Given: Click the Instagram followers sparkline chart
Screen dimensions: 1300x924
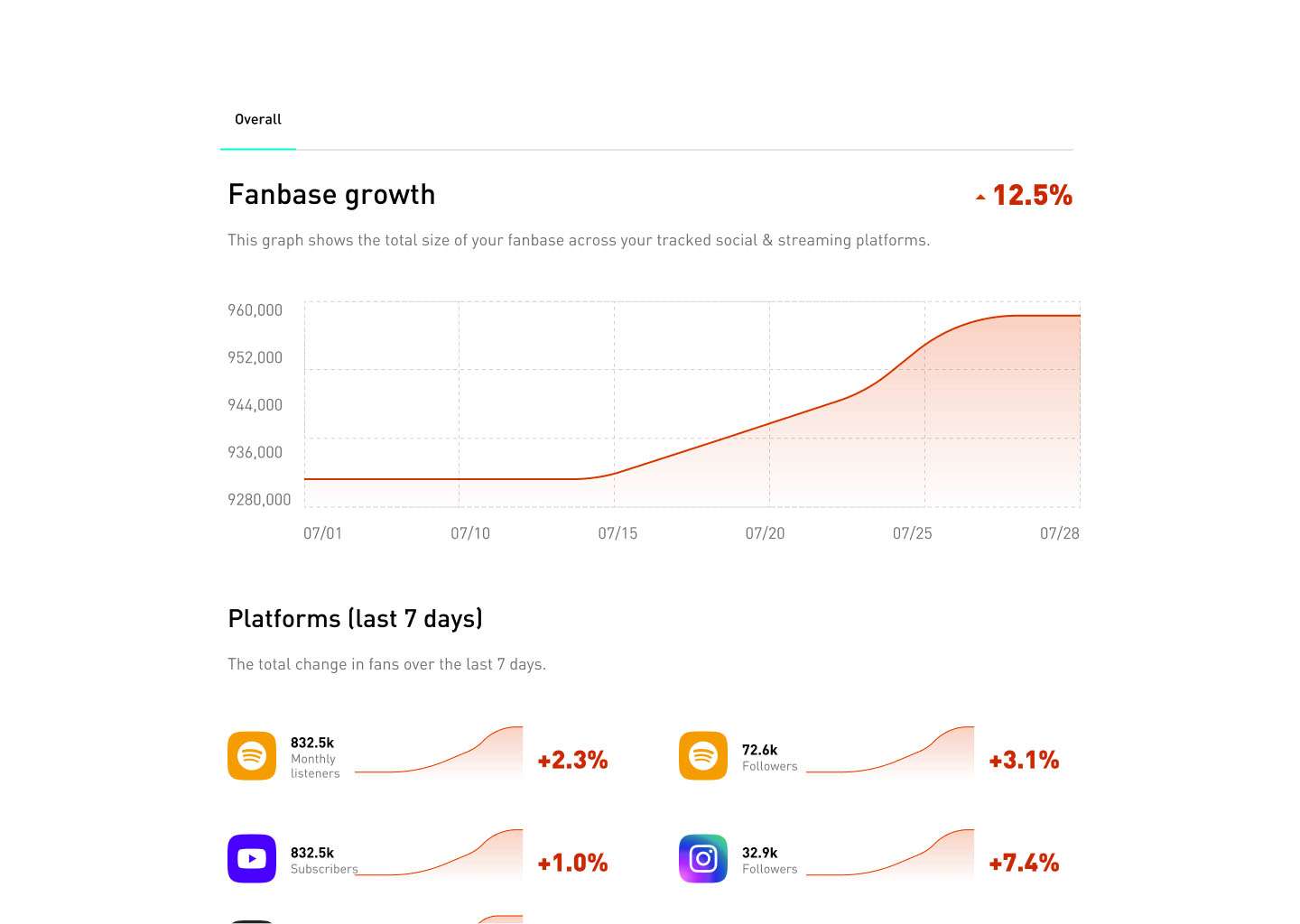Looking at the screenshot, I should click(x=890, y=855).
